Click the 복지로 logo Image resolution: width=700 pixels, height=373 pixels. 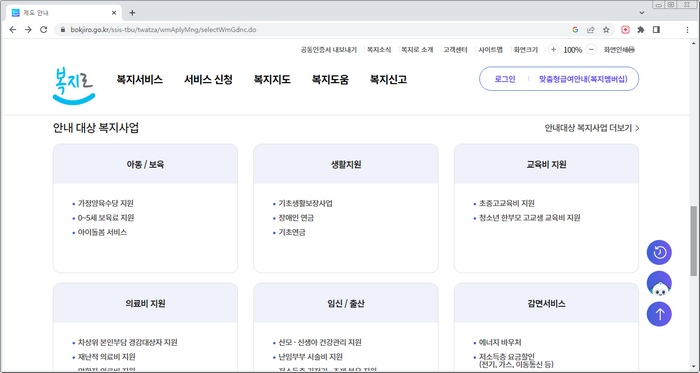click(74, 85)
